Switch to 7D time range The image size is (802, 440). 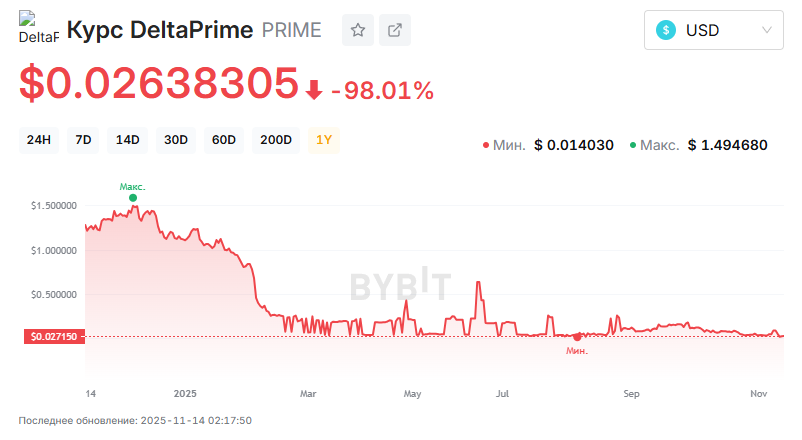(83, 140)
